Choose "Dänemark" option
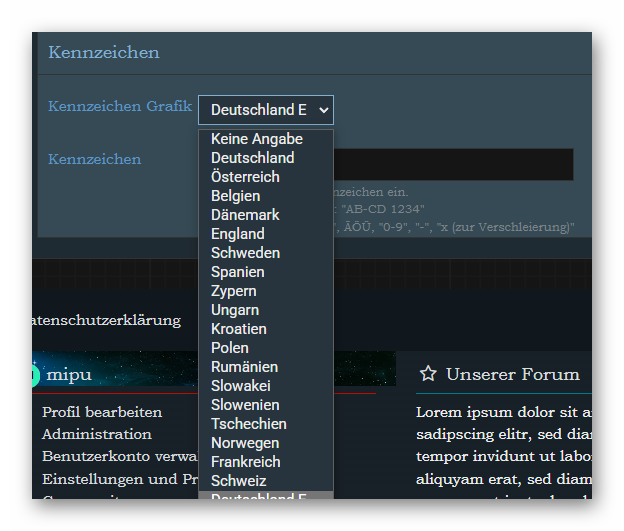Screen dimensions: 624x531 click(x=245, y=215)
